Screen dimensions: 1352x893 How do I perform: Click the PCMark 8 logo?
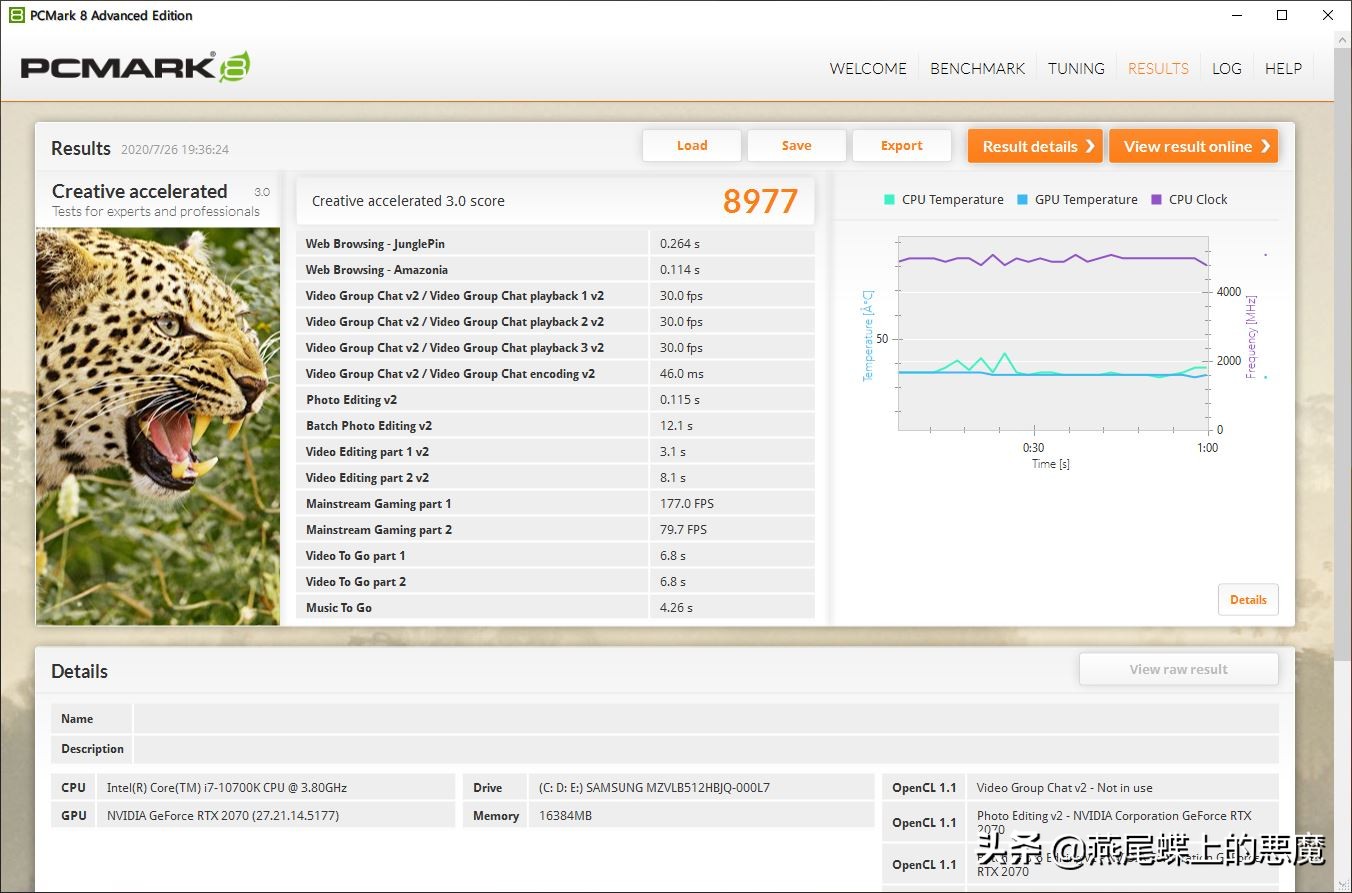pos(135,67)
